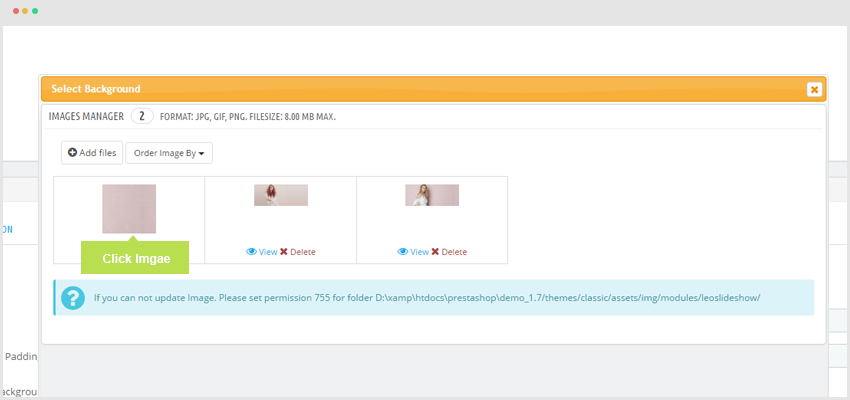This screenshot has height=400, width=850.
Task: Delete the blonde woman image
Action: (449, 252)
